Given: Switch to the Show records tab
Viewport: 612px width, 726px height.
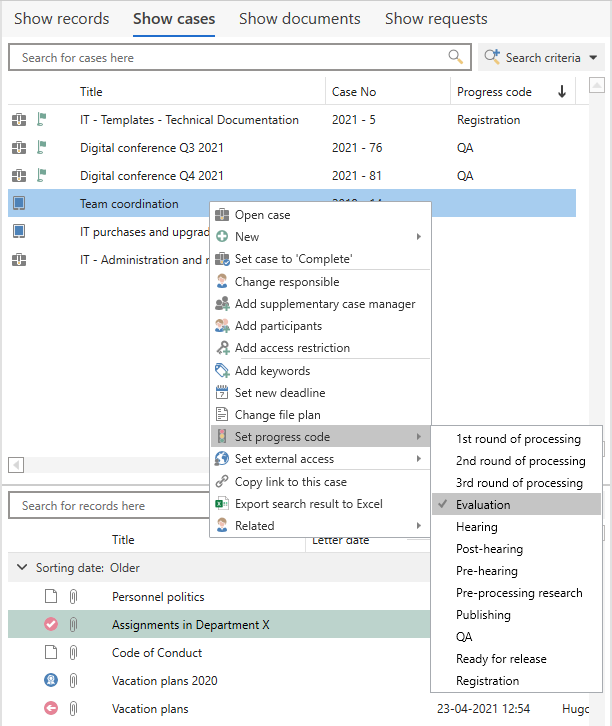Looking at the screenshot, I should [61, 19].
